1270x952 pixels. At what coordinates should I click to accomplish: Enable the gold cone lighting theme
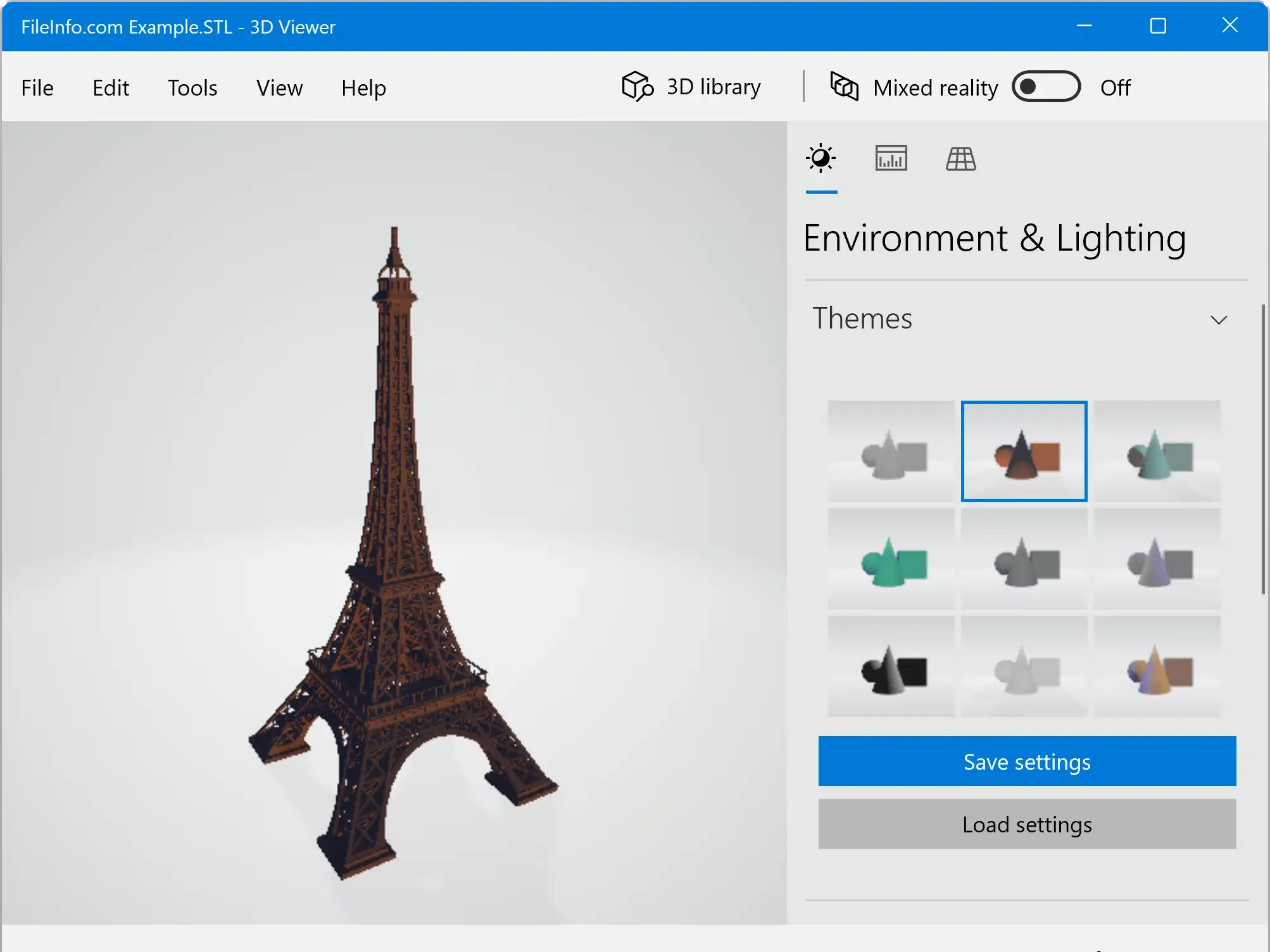pyautogui.click(x=1157, y=667)
